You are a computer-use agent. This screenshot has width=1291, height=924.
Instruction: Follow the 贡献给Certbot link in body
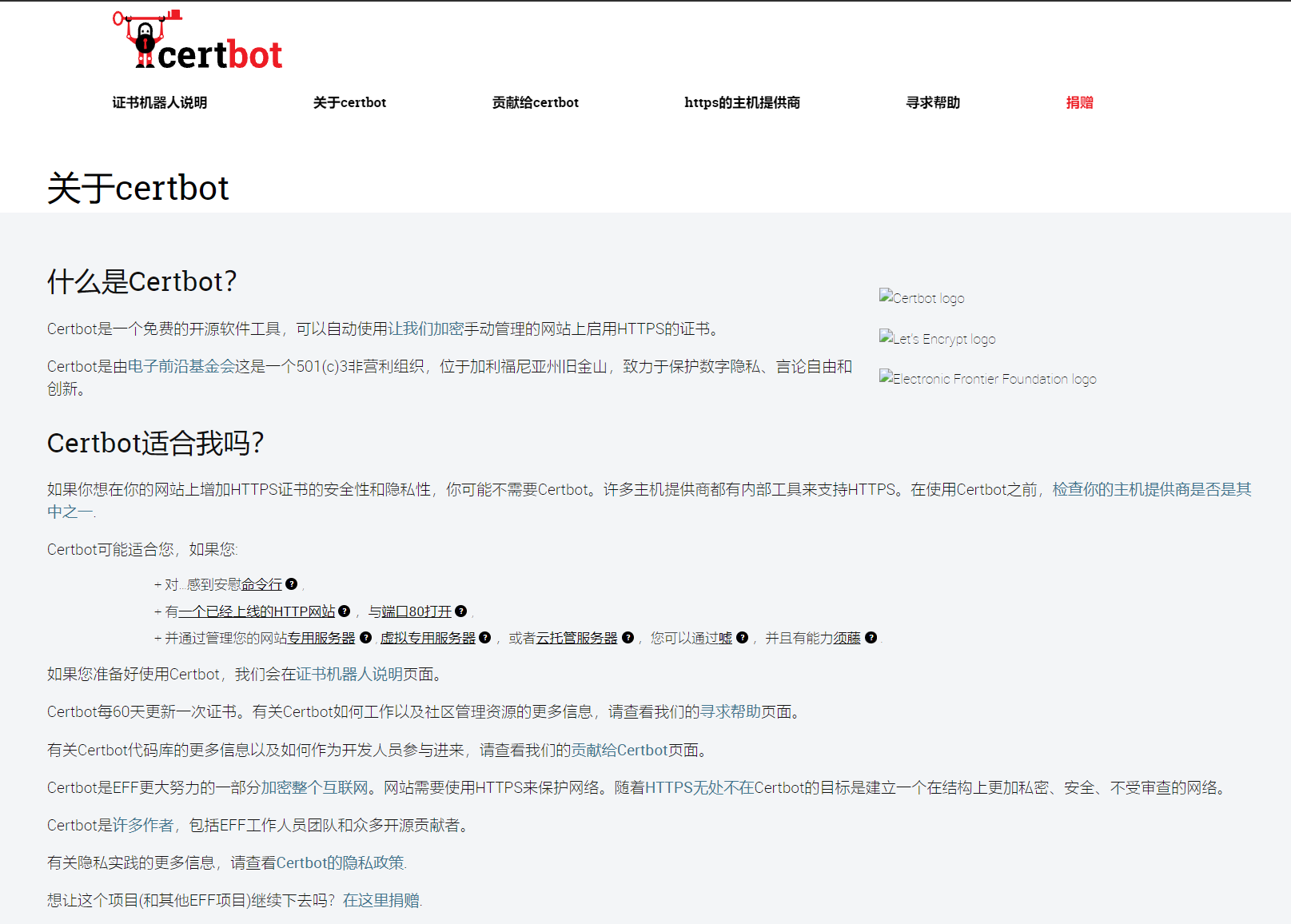pyautogui.click(x=620, y=751)
